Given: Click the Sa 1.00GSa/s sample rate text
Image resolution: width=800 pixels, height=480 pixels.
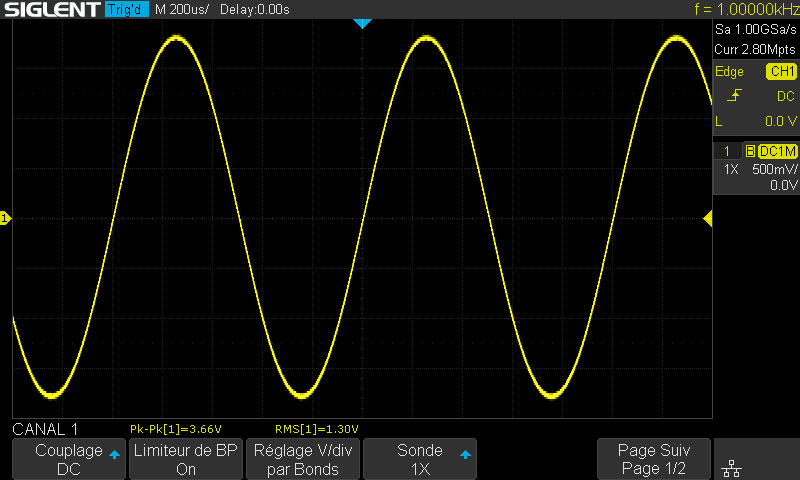Looking at the screenshot, I should pos(756,29).
